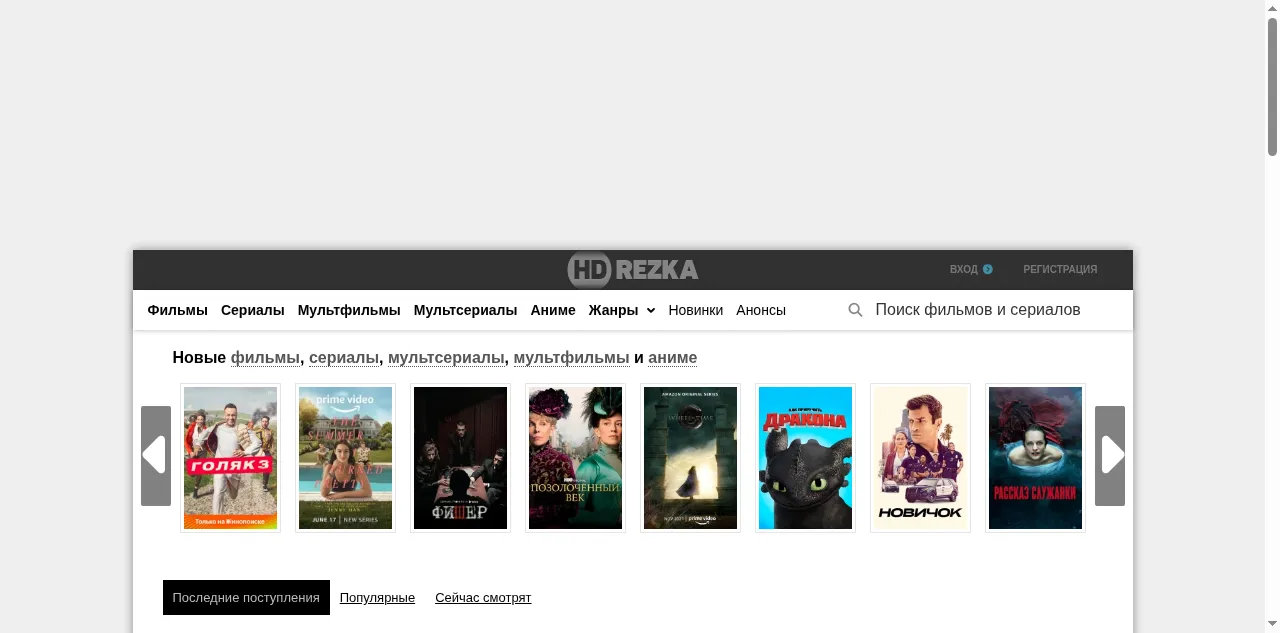1280x633 pixels.
Task: Follow the 'аниме' link in Новые heading
Action: pyautogui.click(x=673, y=358)
